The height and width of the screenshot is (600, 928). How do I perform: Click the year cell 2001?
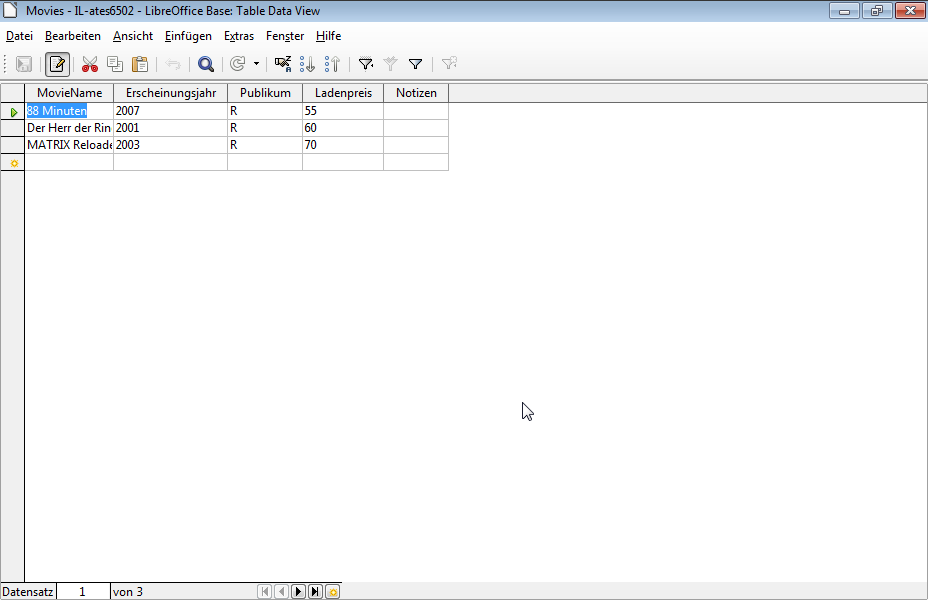tap(170, 128)
